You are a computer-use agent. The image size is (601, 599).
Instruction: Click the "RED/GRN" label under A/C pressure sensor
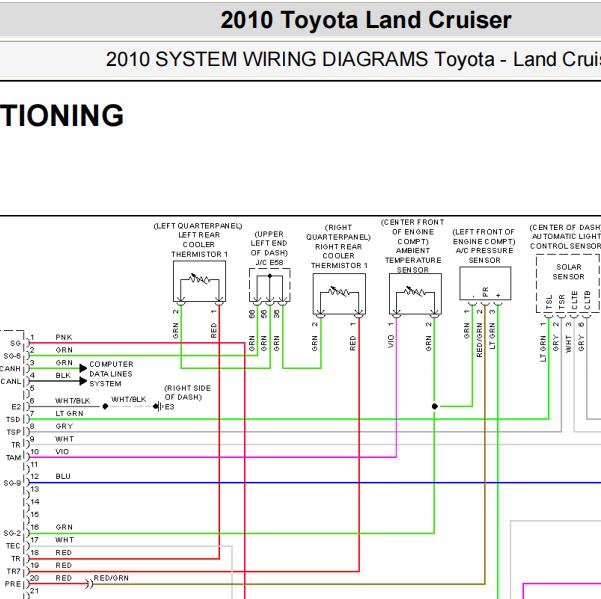(x=479, y=340)
